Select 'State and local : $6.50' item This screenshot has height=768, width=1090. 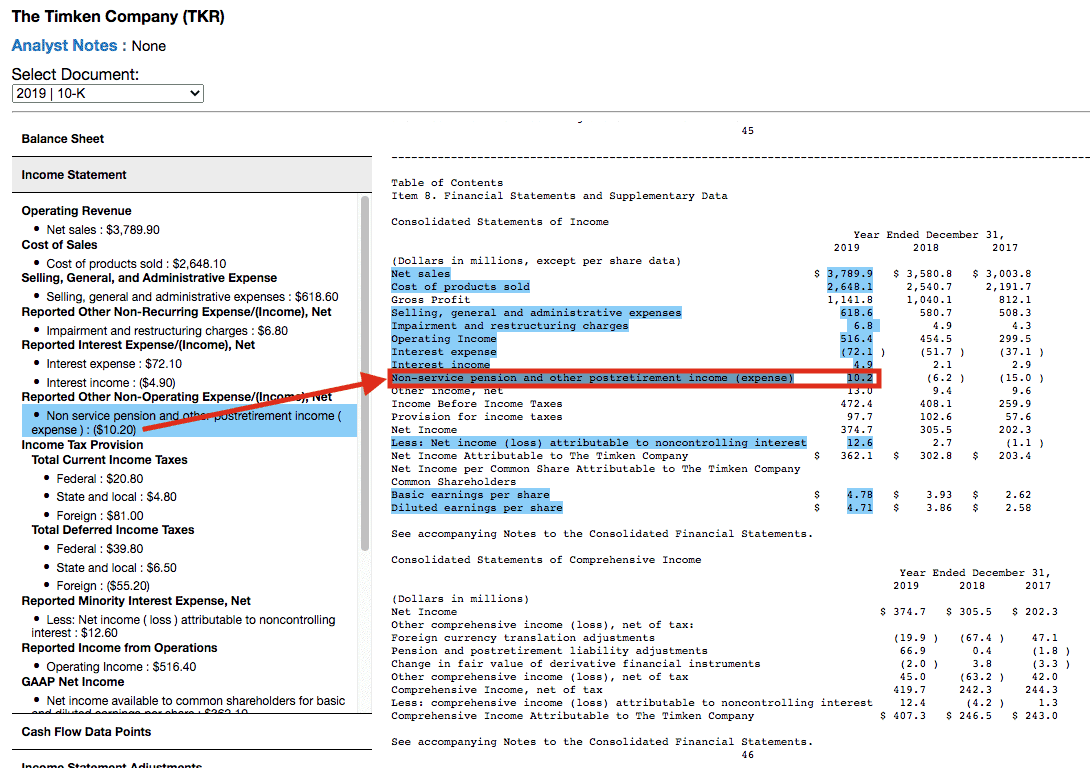click(116, 567)
